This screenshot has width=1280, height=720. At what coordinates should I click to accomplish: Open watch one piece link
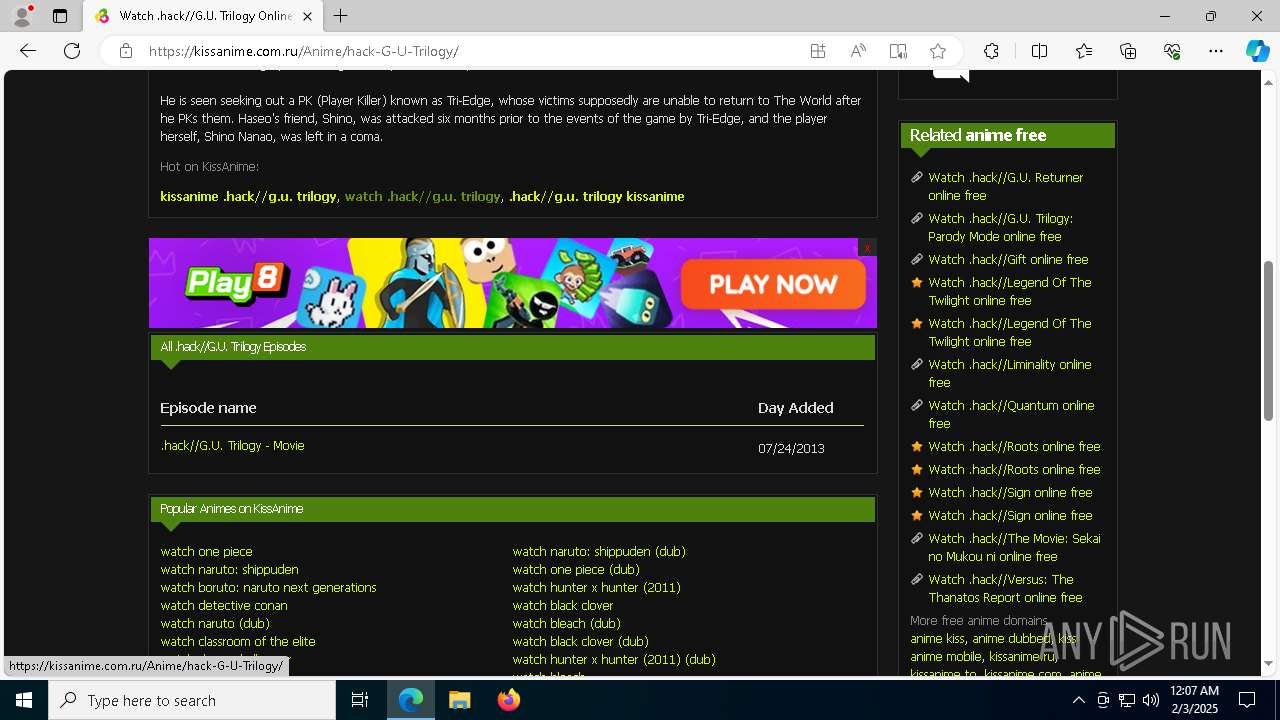[206, 551]
